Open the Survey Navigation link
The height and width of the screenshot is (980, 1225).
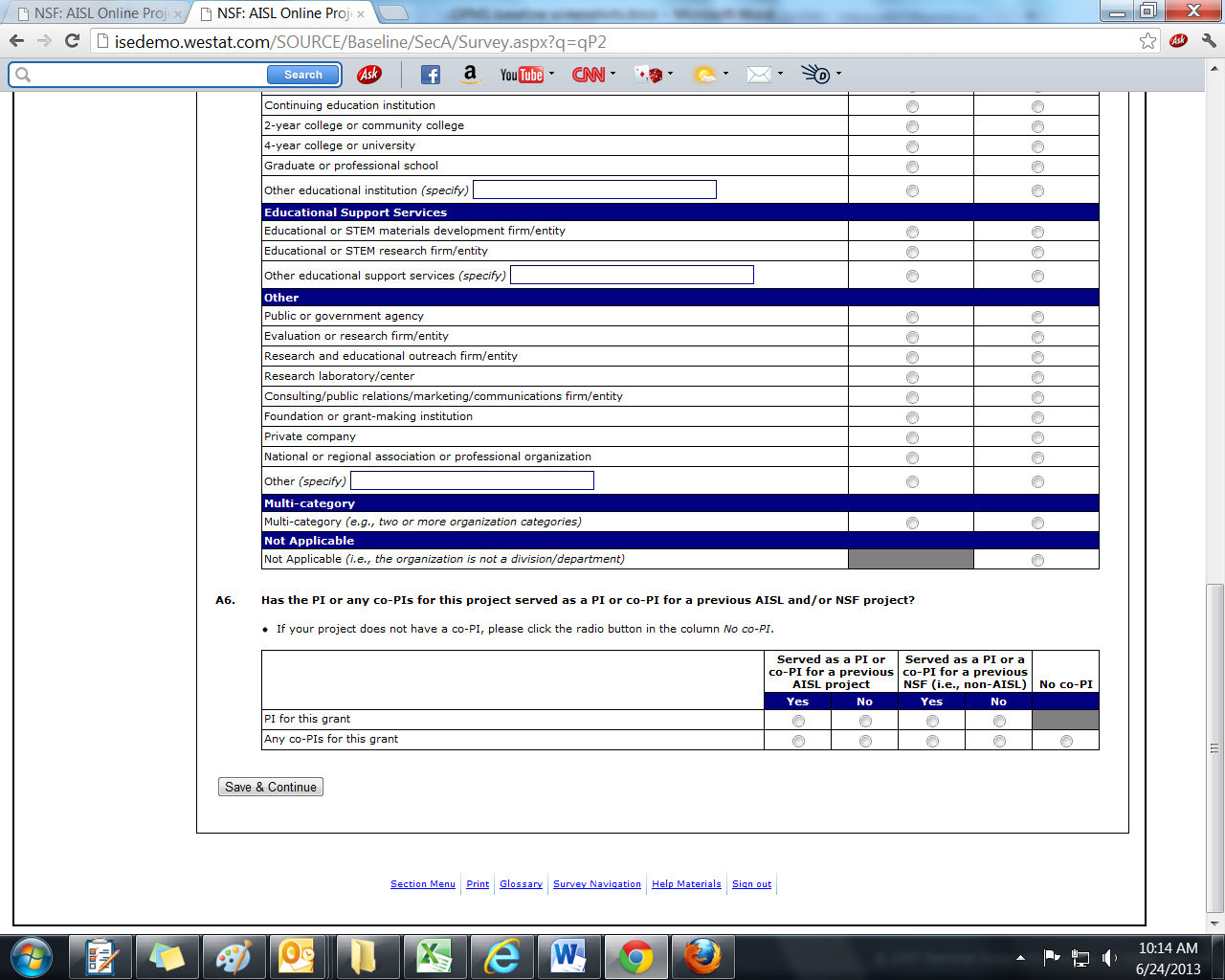click(597, 884)
